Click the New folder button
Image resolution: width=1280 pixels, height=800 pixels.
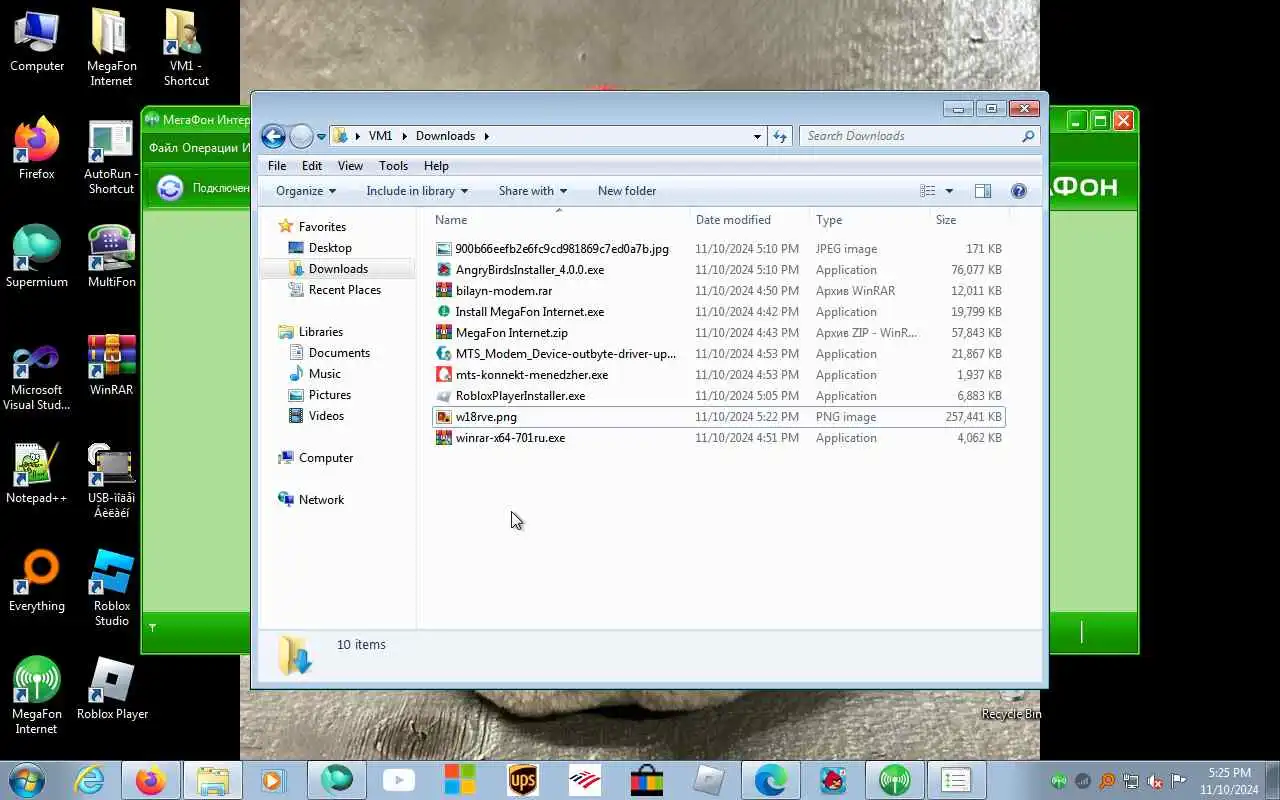(627, 191)
